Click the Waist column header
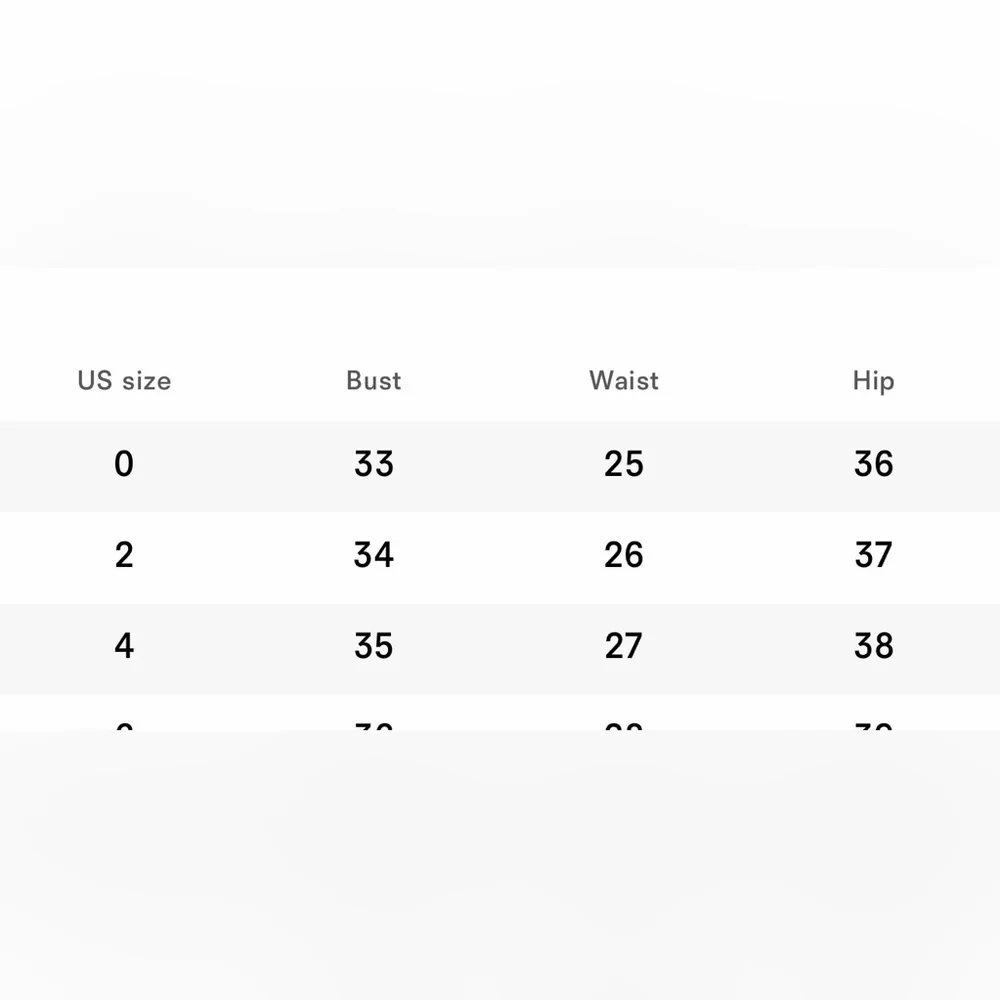The width and height of the screenshot is (1000, 1000). point(624,381)
